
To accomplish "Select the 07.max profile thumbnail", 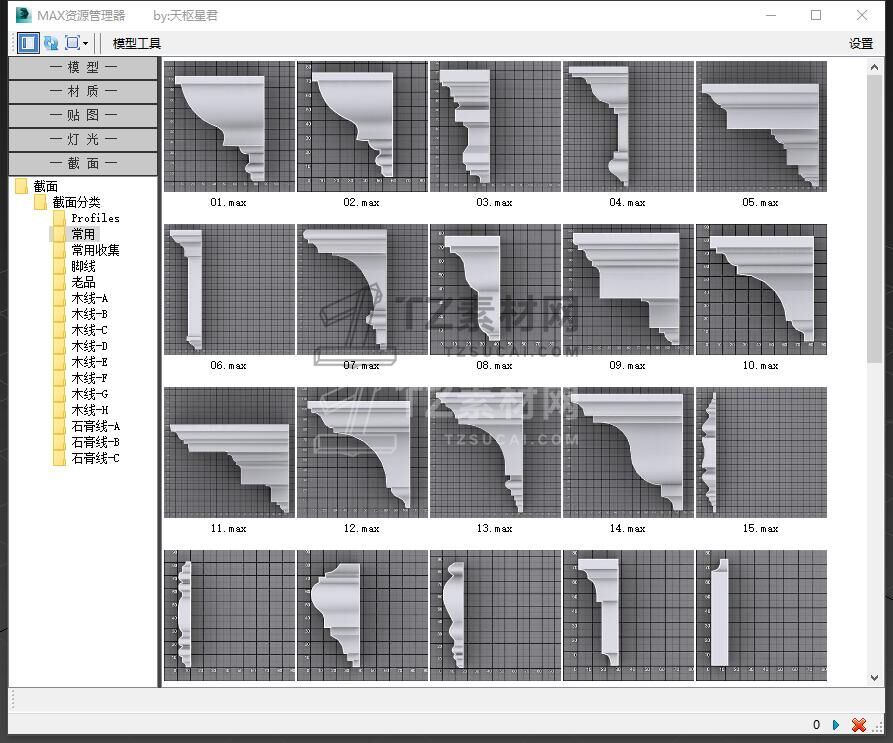I will pos(362,289).
